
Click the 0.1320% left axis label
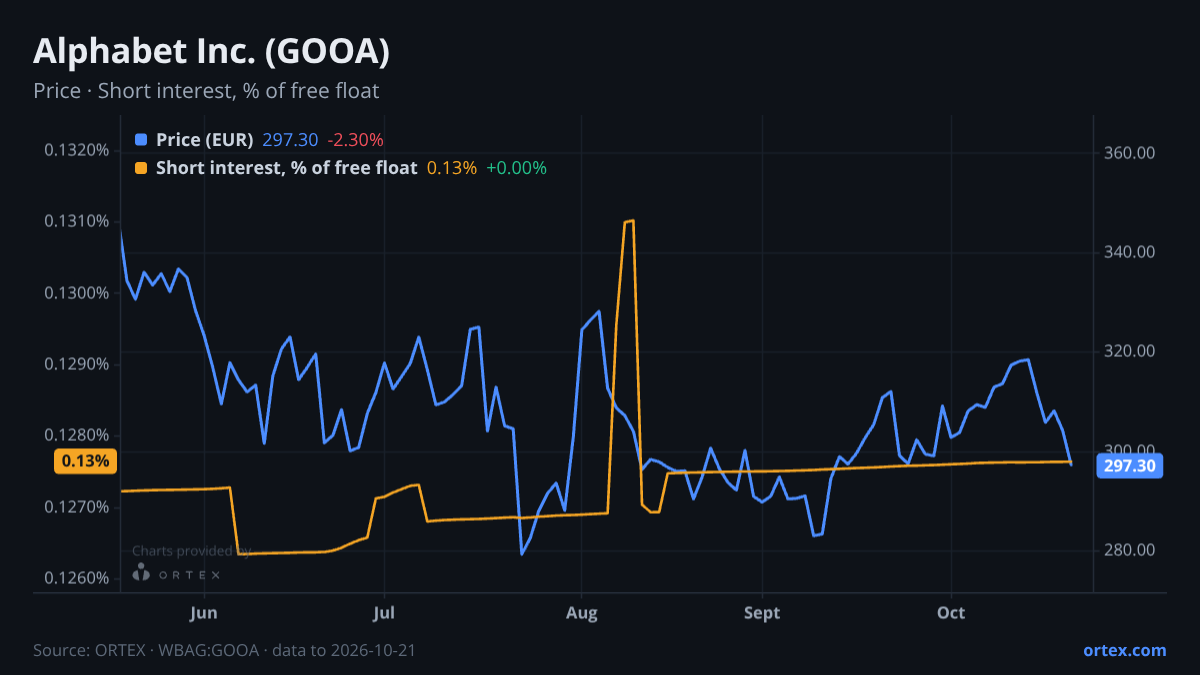point(76,150)
